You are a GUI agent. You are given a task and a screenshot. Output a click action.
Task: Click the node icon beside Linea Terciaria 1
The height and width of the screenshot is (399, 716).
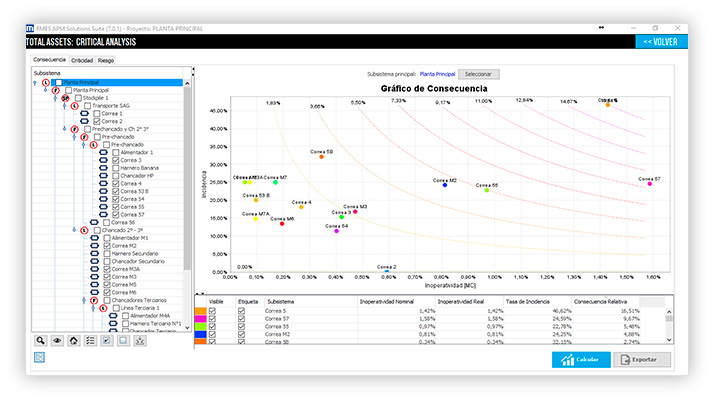103,308
